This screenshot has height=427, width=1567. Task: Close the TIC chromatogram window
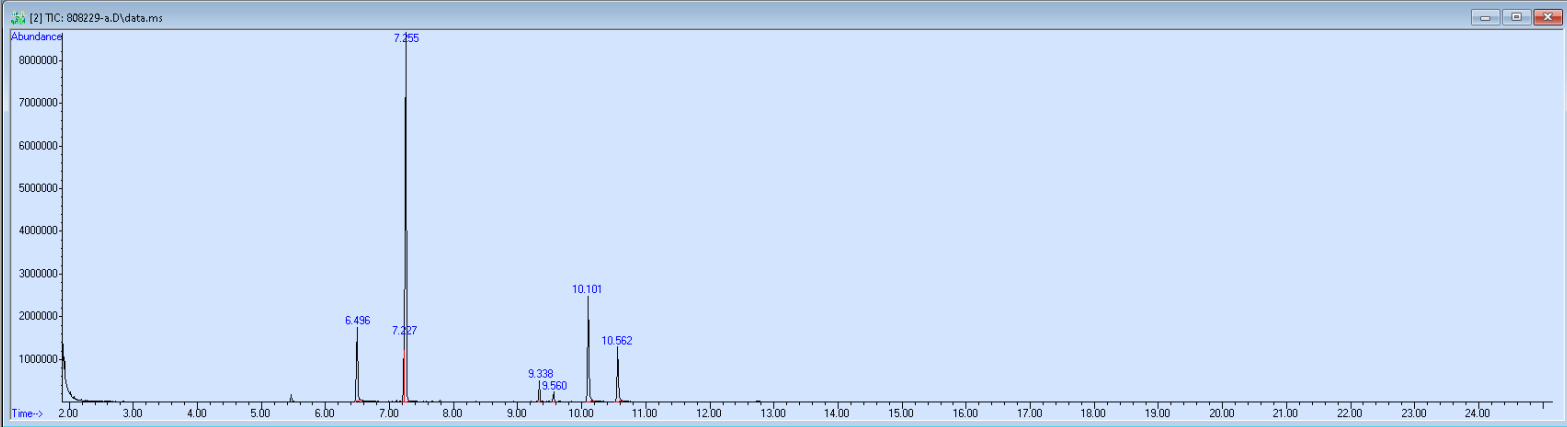point(1546,17)
